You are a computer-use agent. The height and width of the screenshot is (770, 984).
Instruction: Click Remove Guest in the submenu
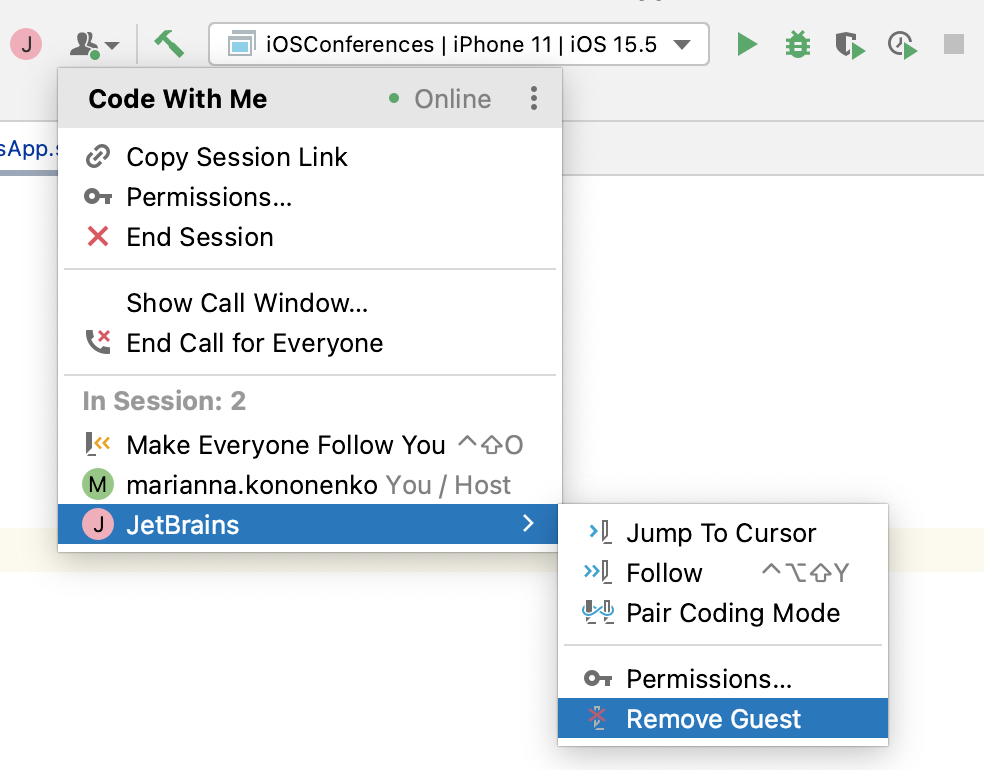tap(713, 719)
